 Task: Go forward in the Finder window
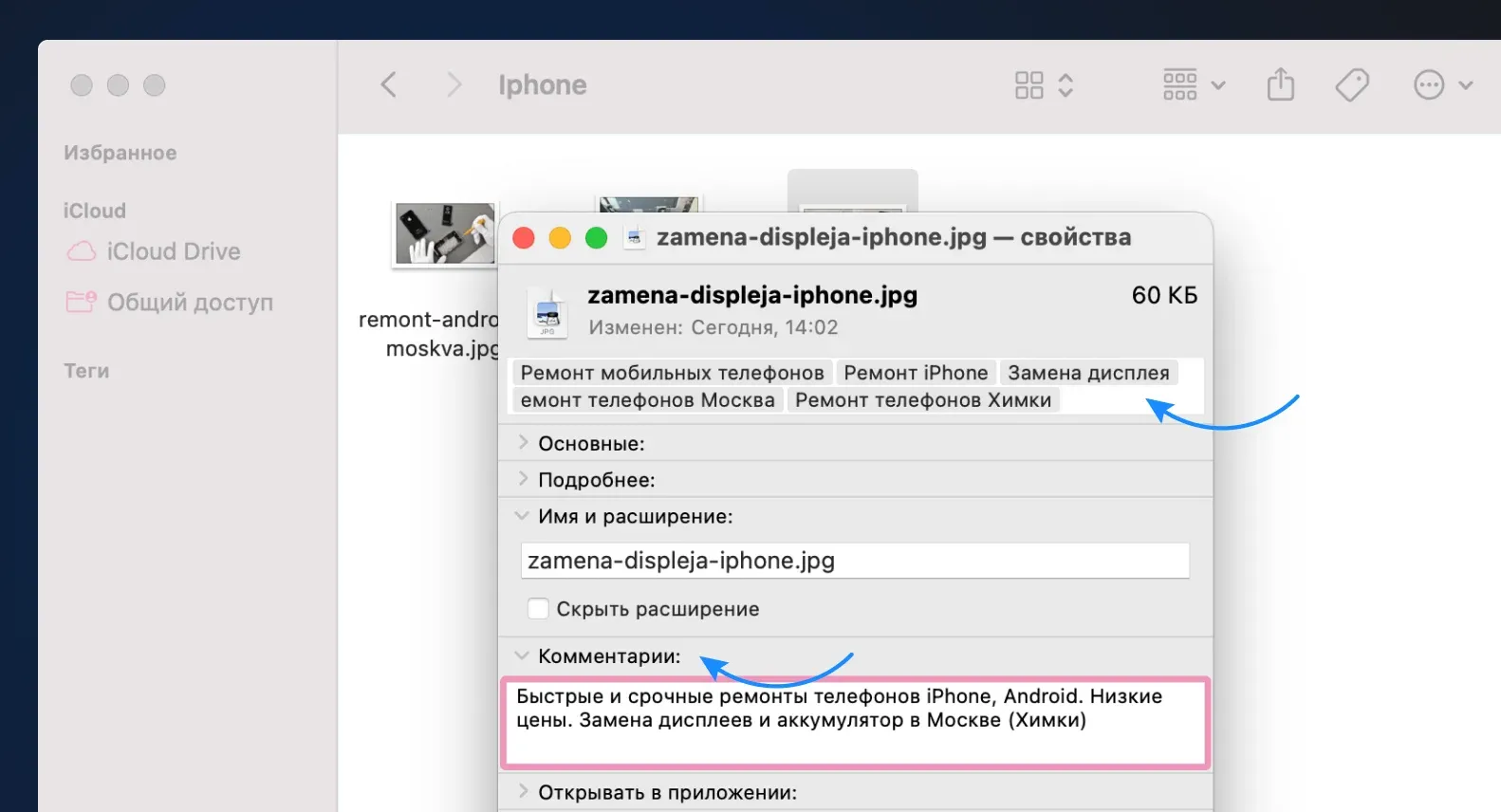(x=454, y=84)
